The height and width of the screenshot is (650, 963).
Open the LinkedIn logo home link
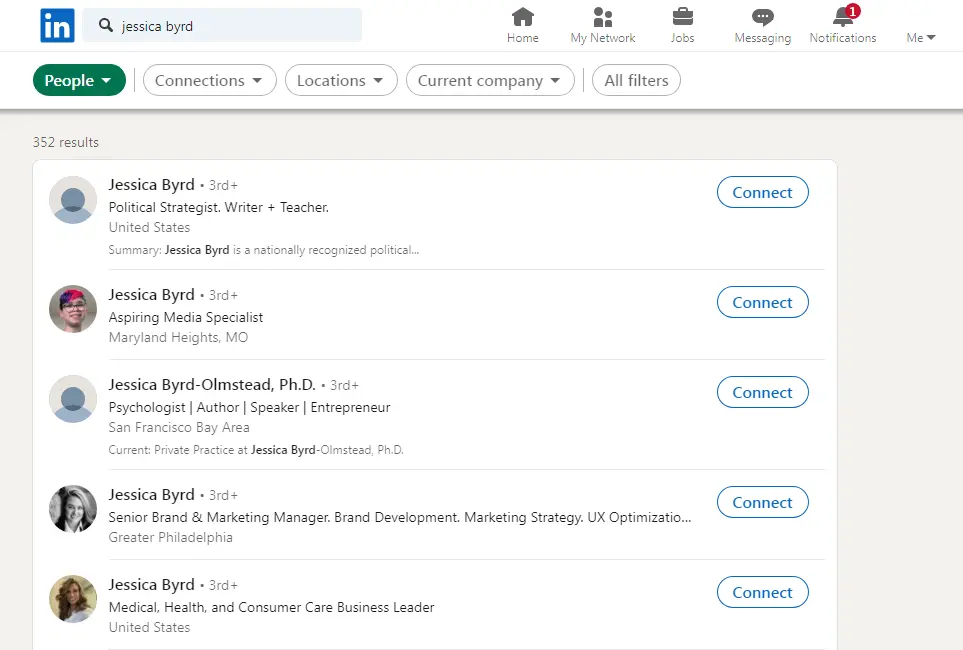point(57,26)
